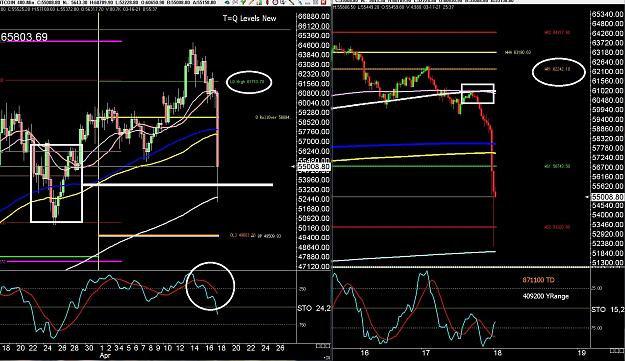Click the 50160.00 price axis label
Screen dimensions: 625x361
[314, 228]
